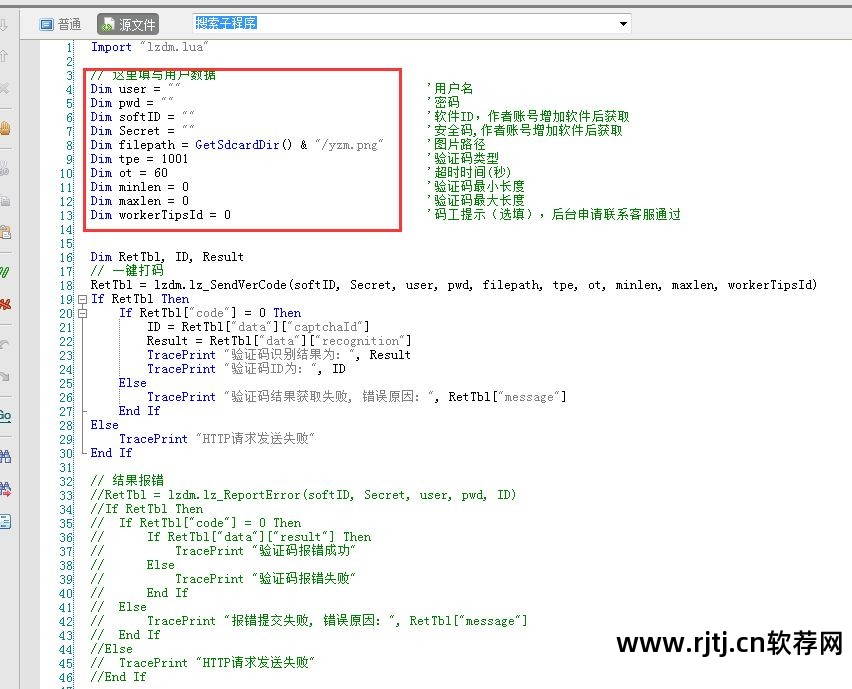The height and width of the screenshot is (689, 852).
Task: Click the '验证码最大长度 comment
Action: pos(477,201)
